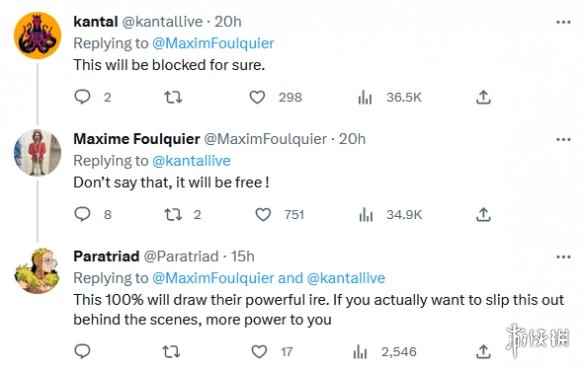View analytics showing 34.9K views

[x=366, y=215]
